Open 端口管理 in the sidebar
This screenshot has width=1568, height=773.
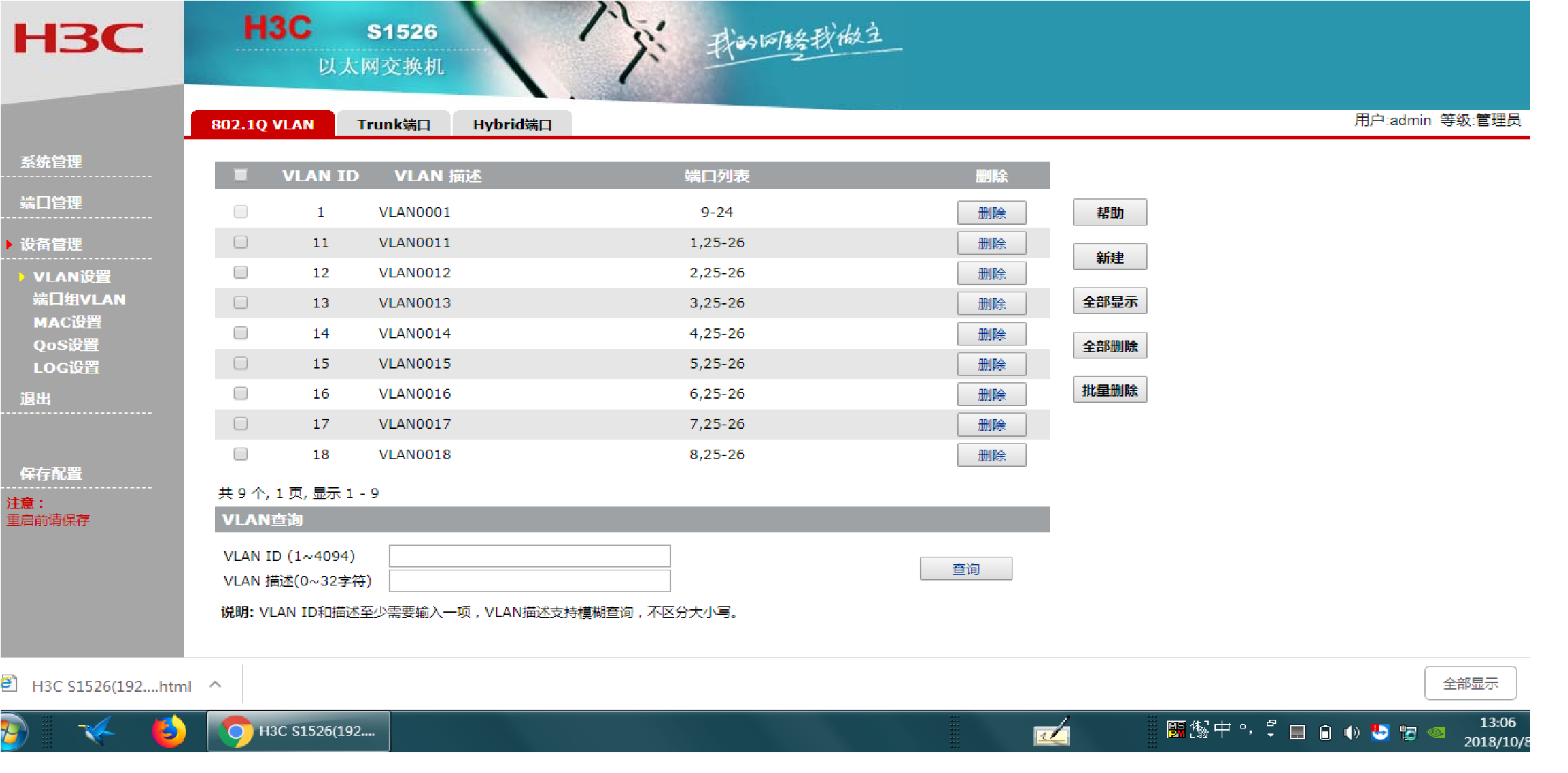(x=51, y=203)
